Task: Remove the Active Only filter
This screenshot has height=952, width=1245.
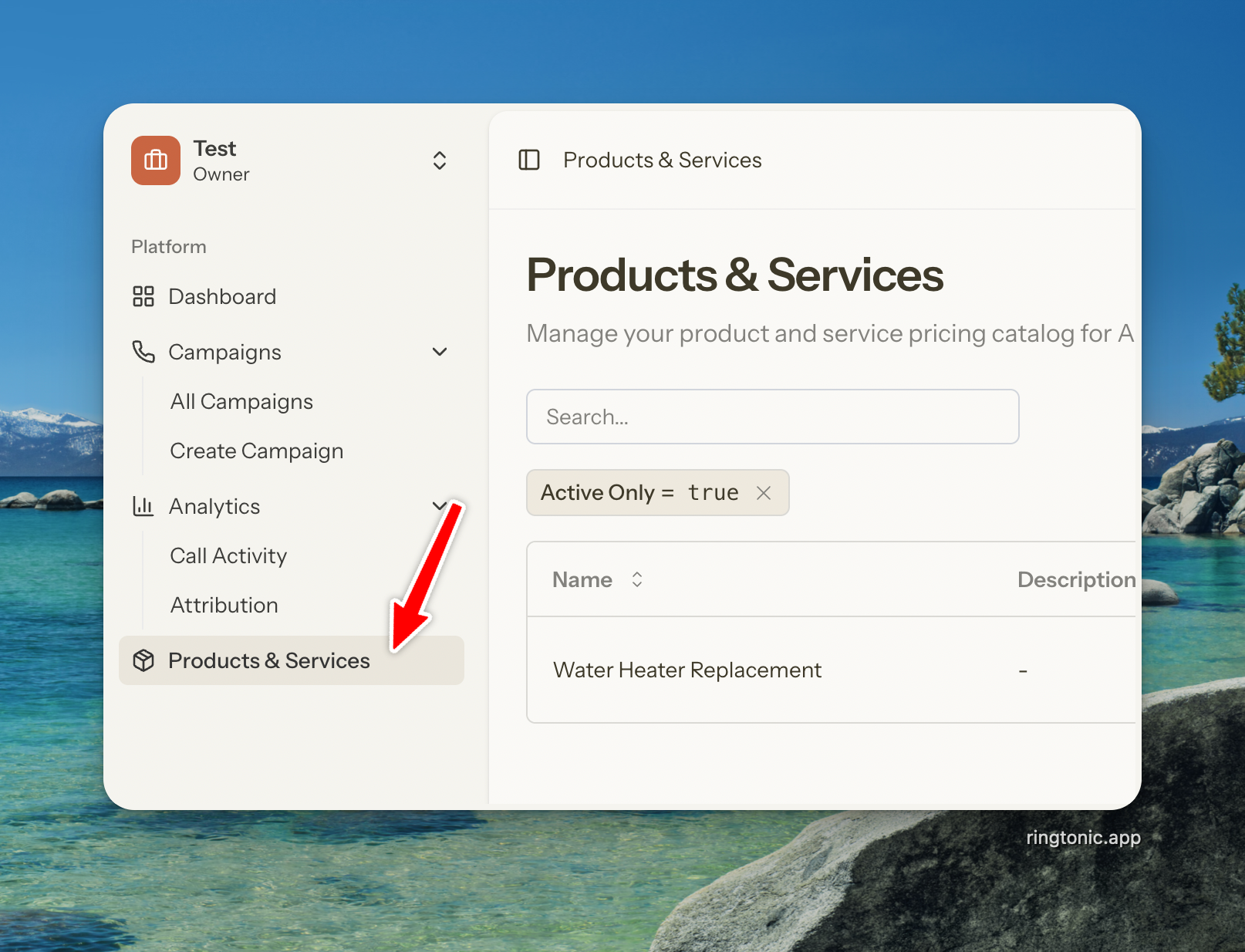Action: 764,493
